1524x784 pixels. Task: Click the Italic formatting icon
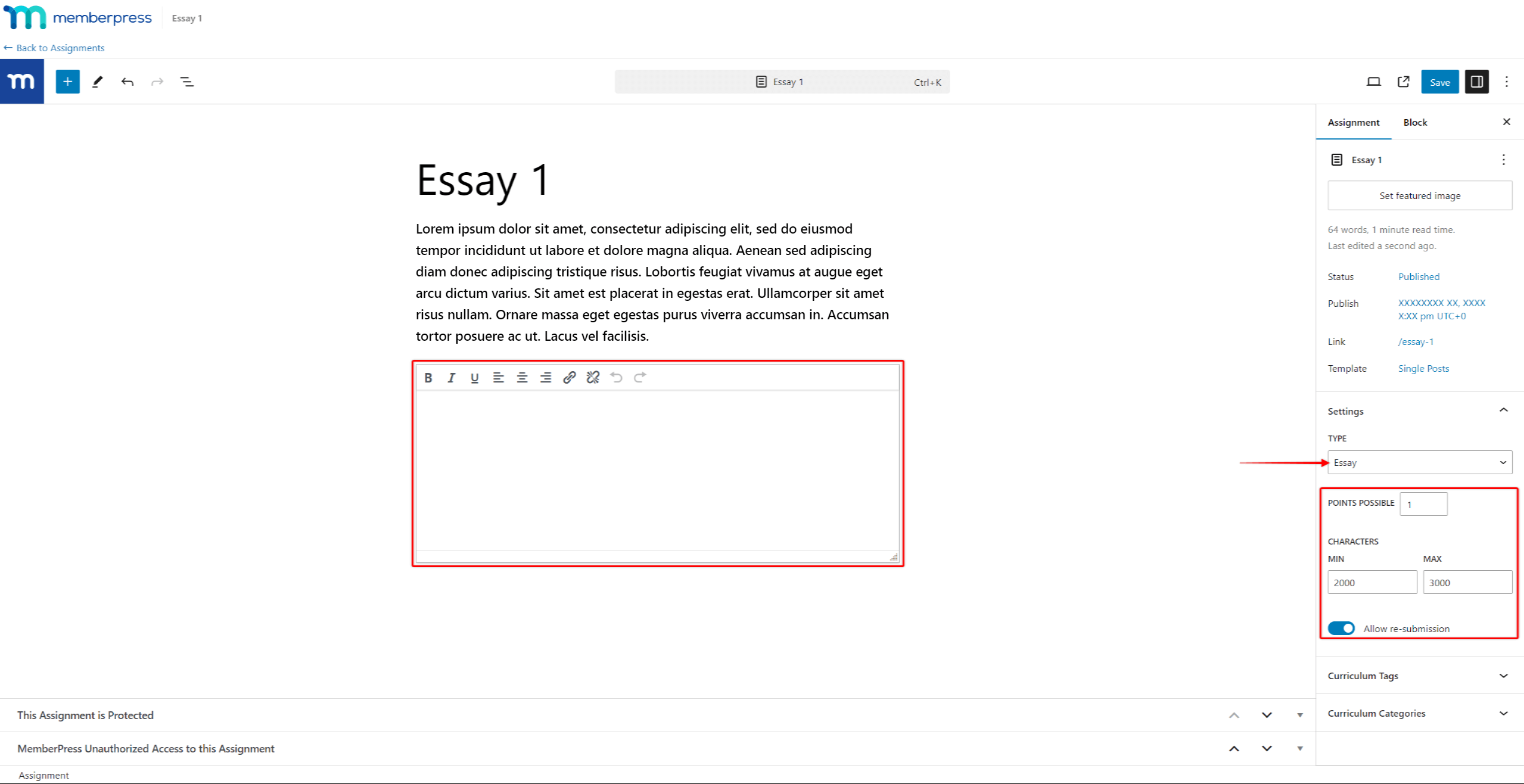[x=451, y=377]
